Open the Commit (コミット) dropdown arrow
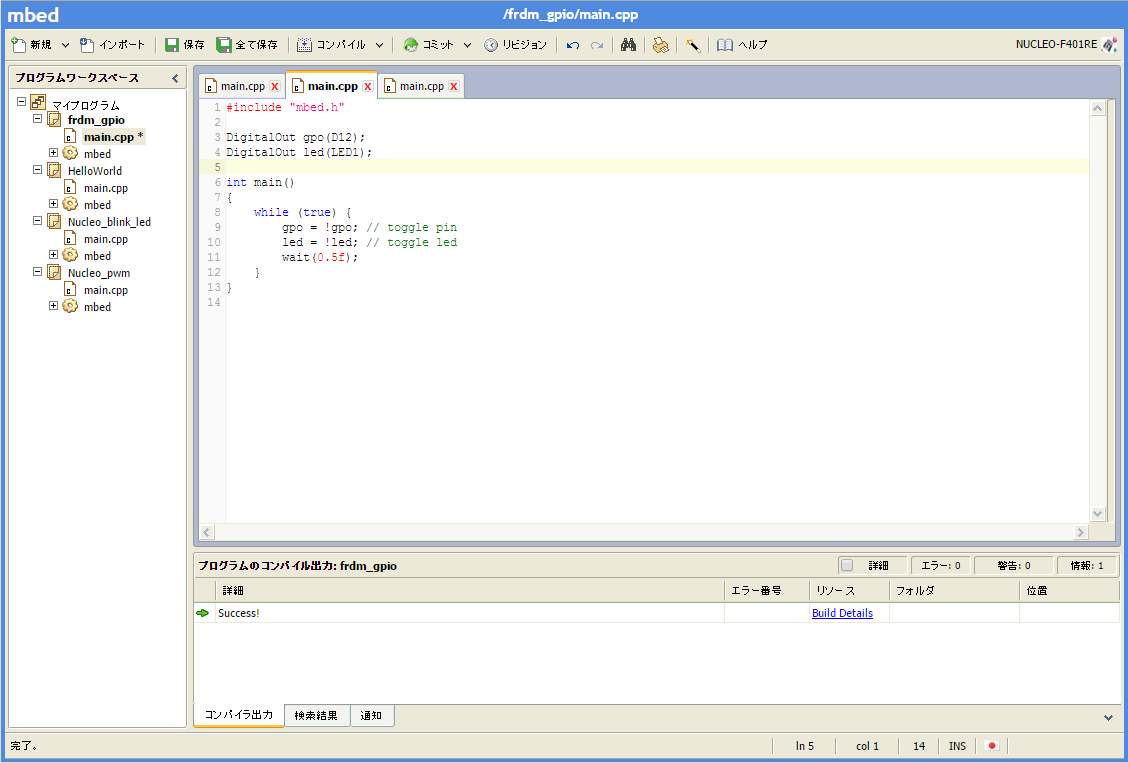The width and height of the screenshot is (1128, 763). point(467,45)
